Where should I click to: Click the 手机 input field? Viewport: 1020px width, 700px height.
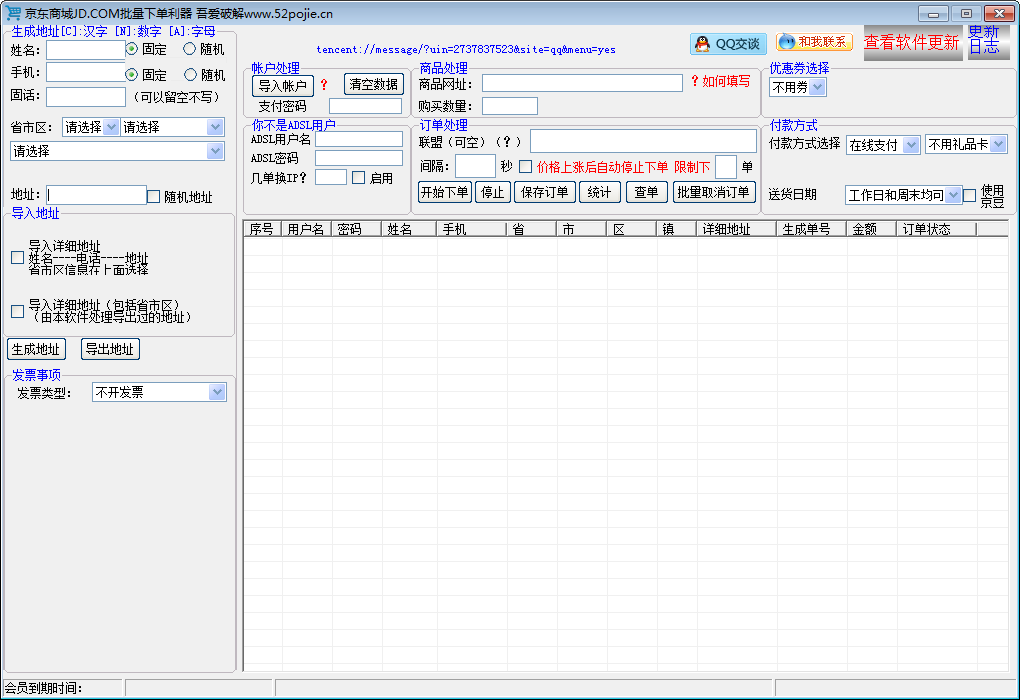pyautogui.click(x=86, y=72)
